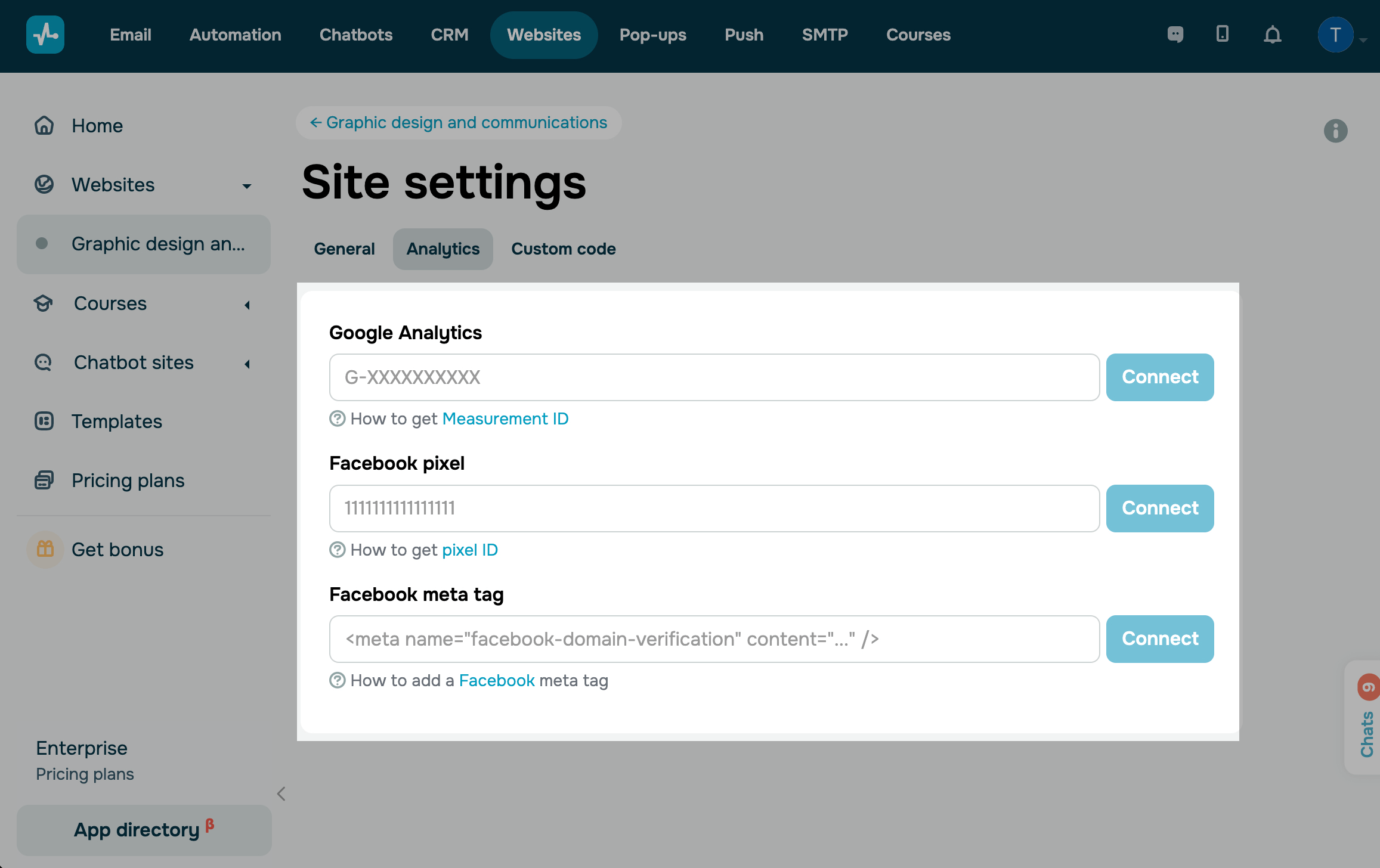Image resolution: width=1380 pixels, height=868 pixels.
Task: Open the notifications bell
Action: (1272, 35)
